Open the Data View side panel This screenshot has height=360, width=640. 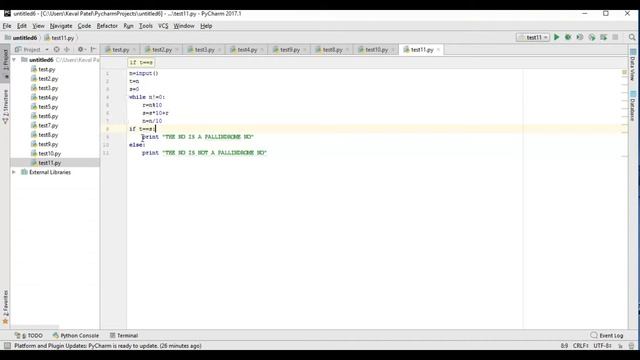(x=633, y=65)
